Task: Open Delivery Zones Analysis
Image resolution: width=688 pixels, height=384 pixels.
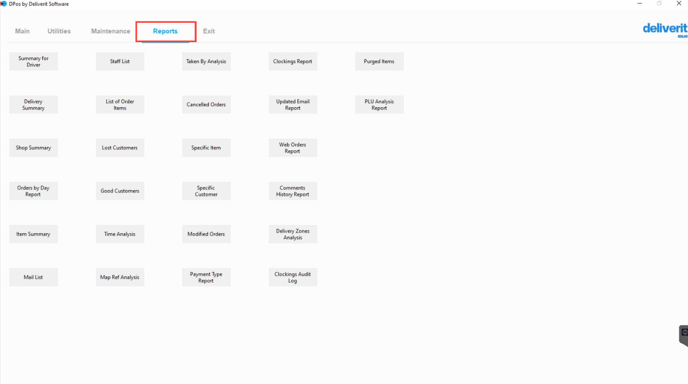Action: (x=293, y=234)
